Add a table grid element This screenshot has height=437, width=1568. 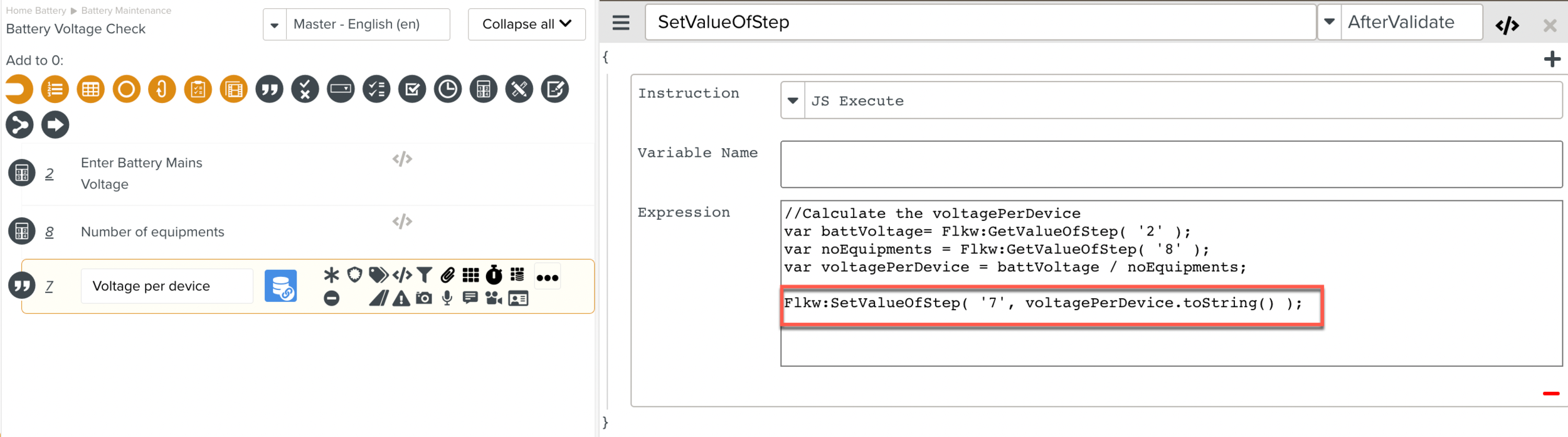pyautogui.click(x=91, y=89)
